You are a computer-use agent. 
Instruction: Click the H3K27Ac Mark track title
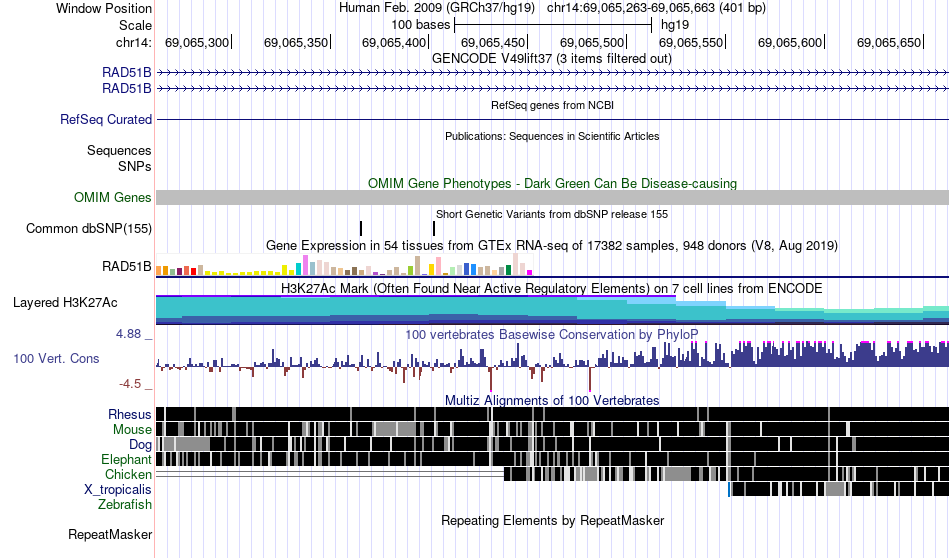(552, 288)
